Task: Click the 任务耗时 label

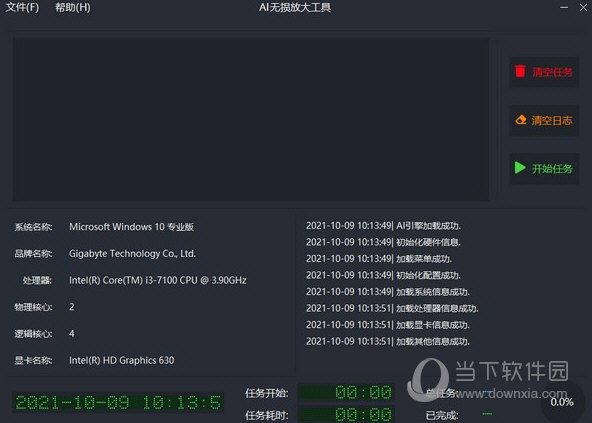Action: pyautogui.click(x=267, y=415)
